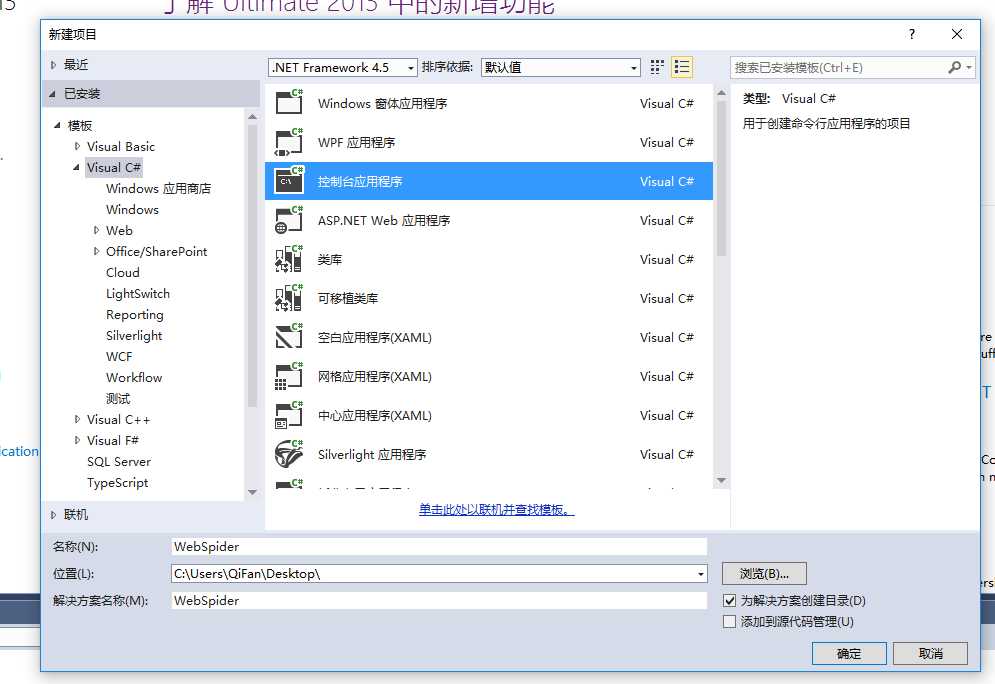Select the 中心应用程序(XAML) template icon
This screenshot has width=995, height=684.
pyautogui.click(x=289, y=415)
